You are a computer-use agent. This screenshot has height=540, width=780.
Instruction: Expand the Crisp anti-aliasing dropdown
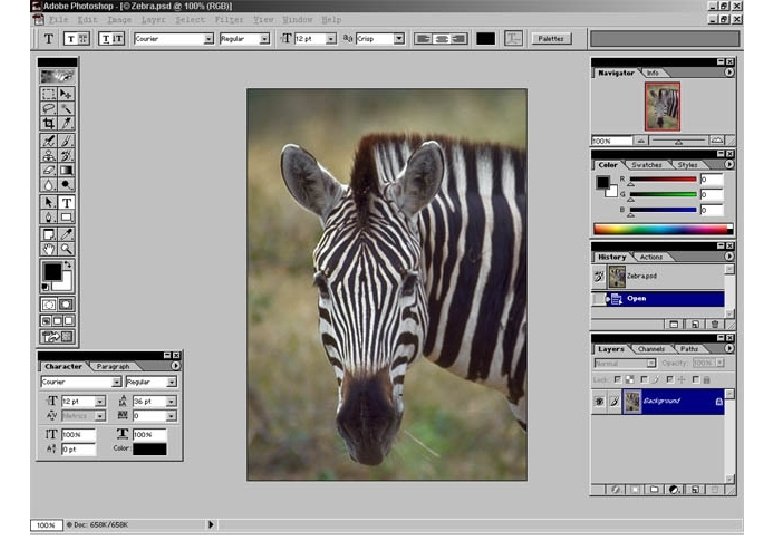[399, 39]
